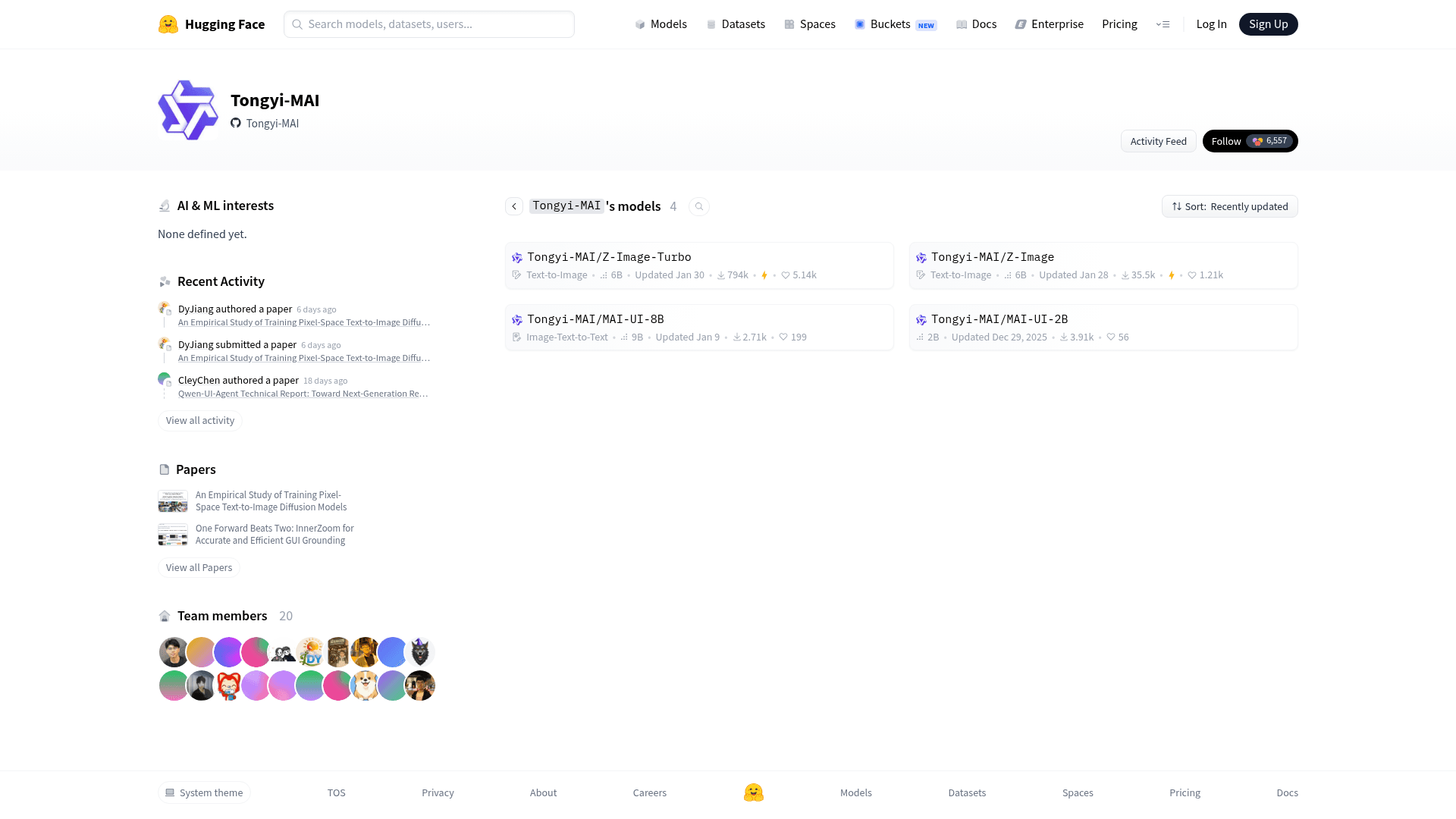Click the Log In link
Viewport: 1456px width, 819px height.
point(1211,24)
